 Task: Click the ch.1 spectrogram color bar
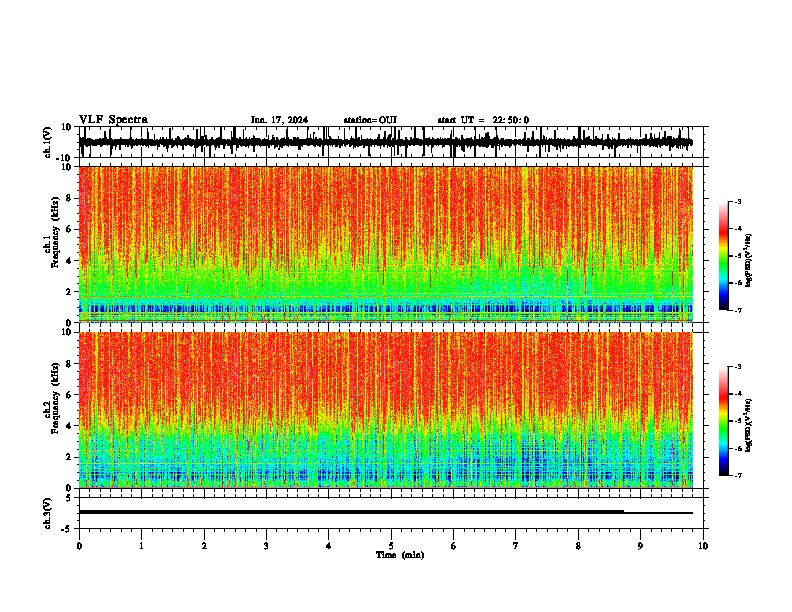click(723, 256)
